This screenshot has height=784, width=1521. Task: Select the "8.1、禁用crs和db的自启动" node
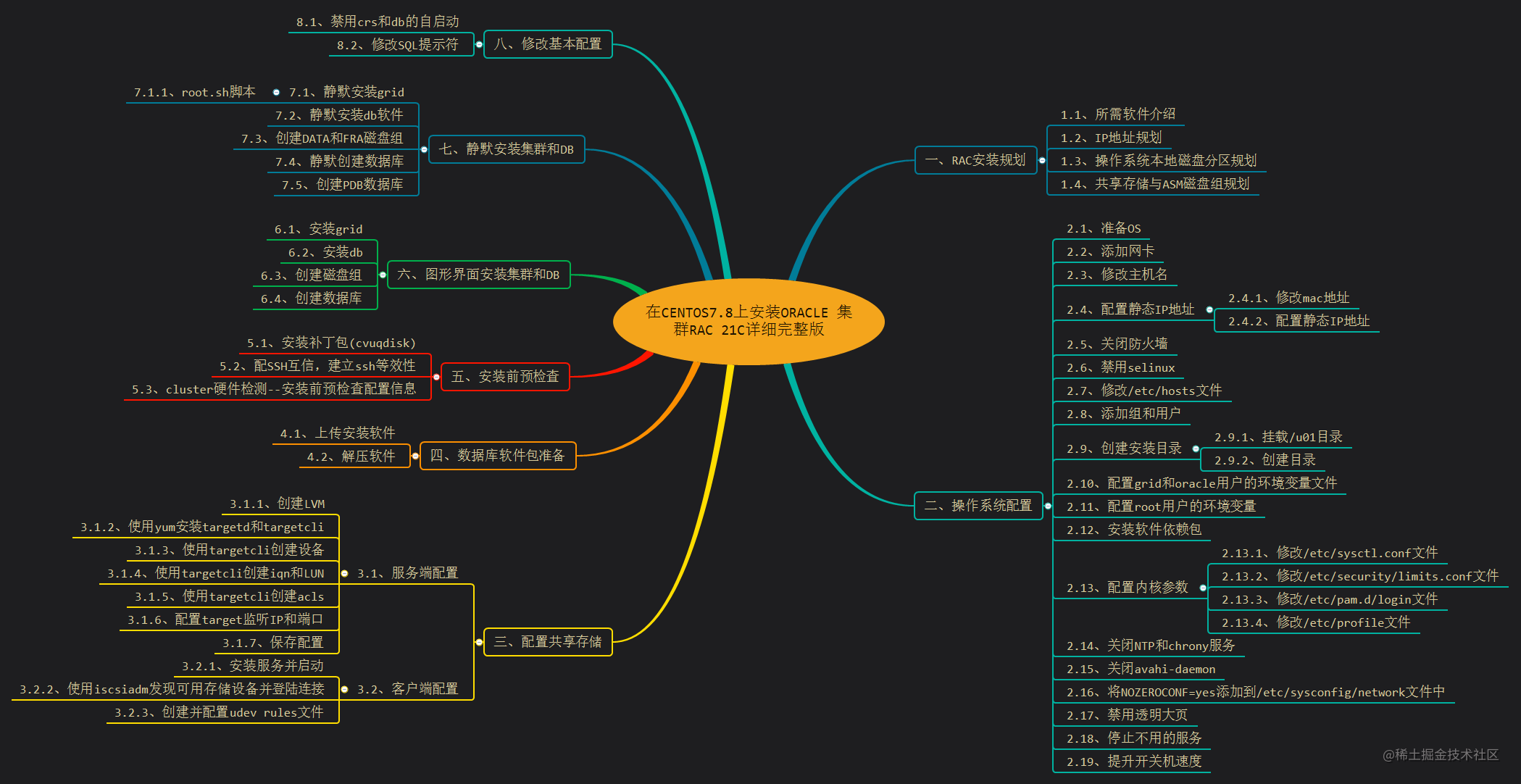(379, 21)
